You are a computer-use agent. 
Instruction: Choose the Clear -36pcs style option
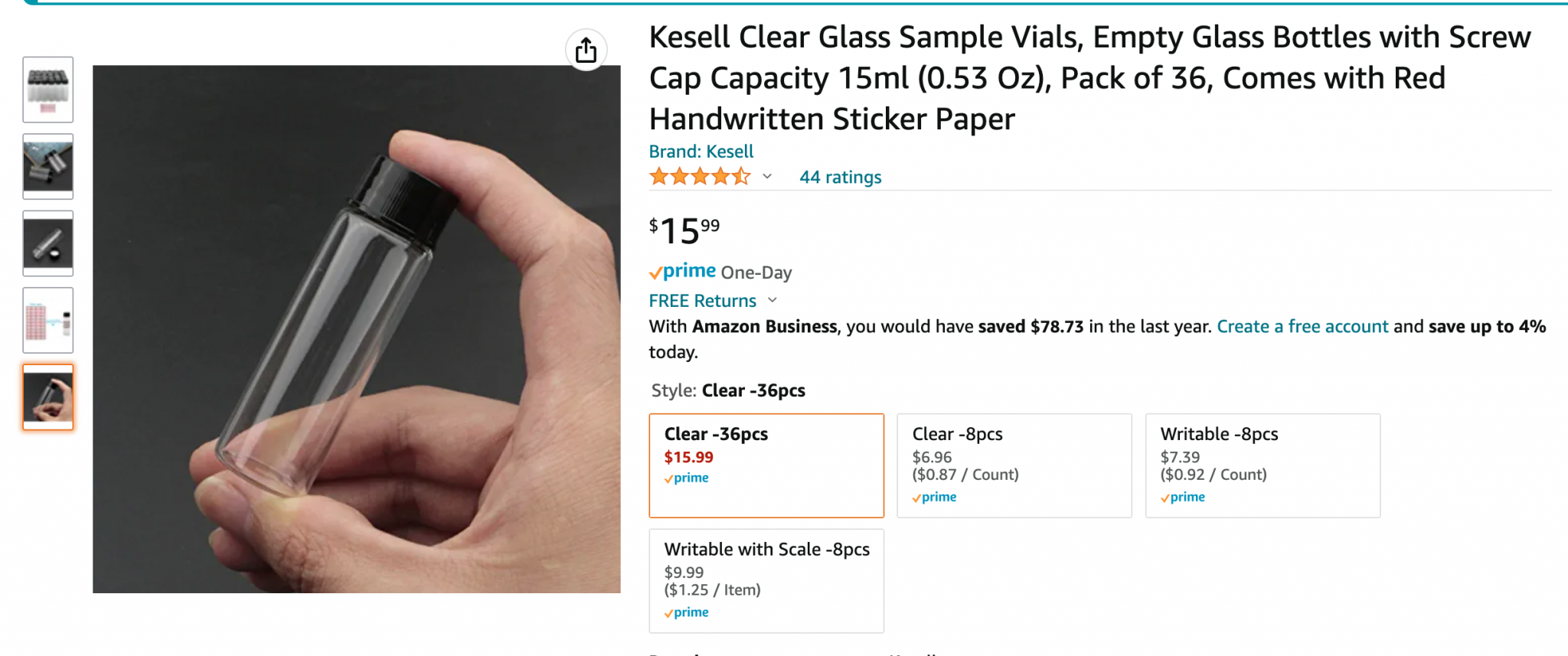(766, 465)
